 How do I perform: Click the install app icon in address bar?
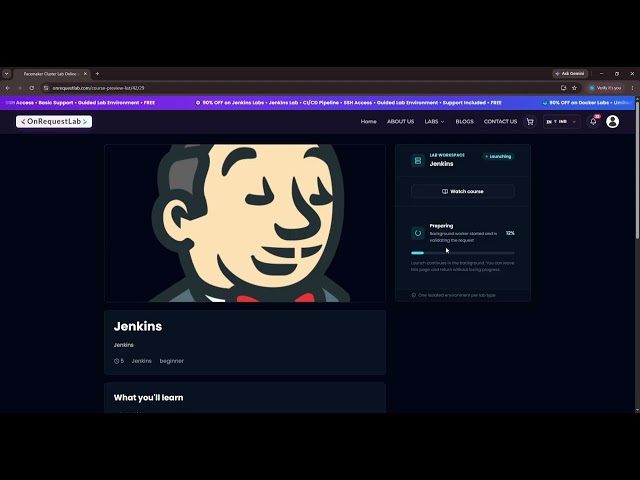point(563,88)
